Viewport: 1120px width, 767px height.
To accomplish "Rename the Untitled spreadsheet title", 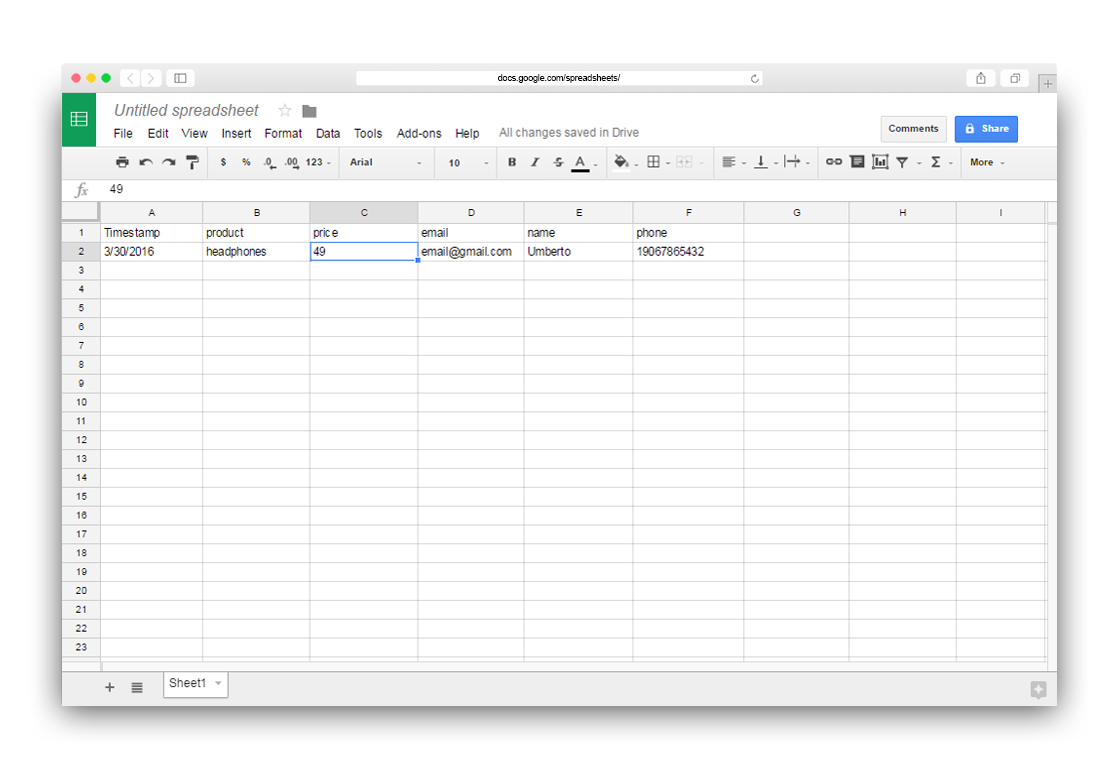I will click(x=186, y=111).
